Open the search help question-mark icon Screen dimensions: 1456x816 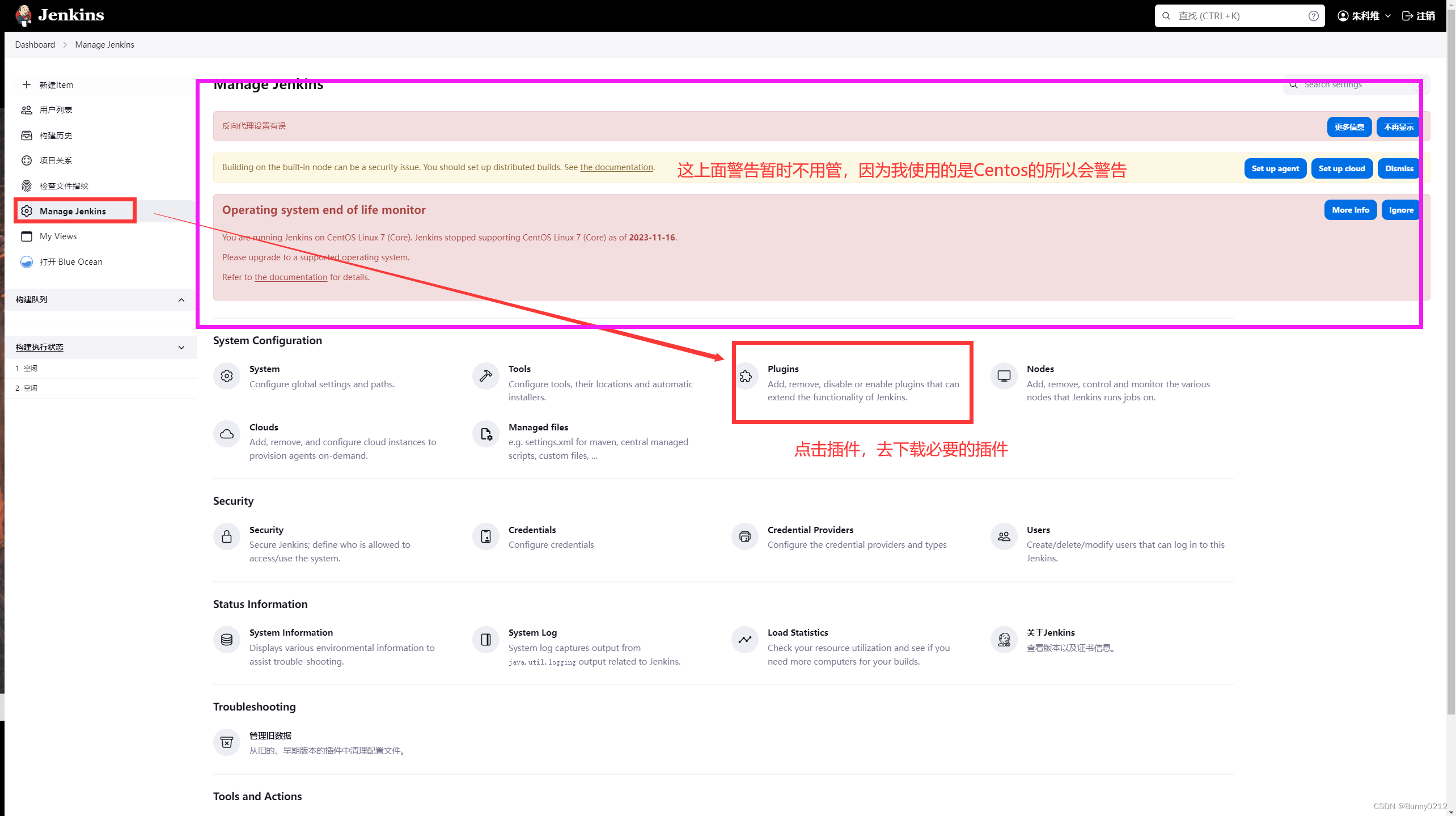click(x=1313, y=16)
